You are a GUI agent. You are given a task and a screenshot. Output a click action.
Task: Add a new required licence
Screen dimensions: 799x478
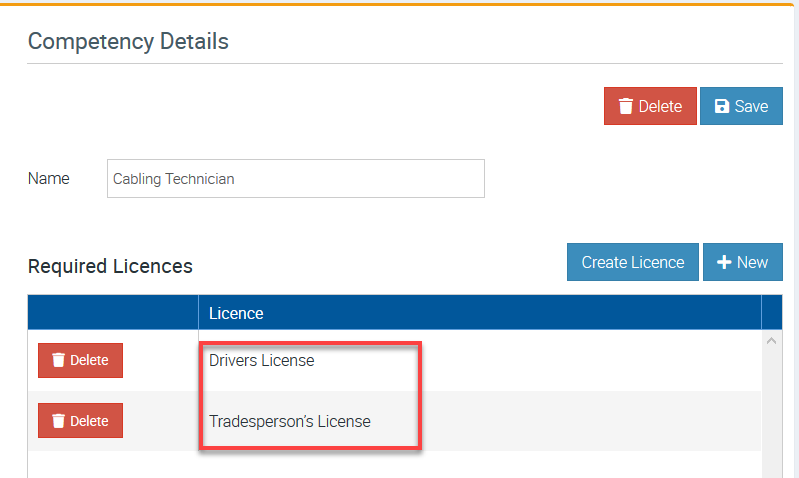pos(742,262)
